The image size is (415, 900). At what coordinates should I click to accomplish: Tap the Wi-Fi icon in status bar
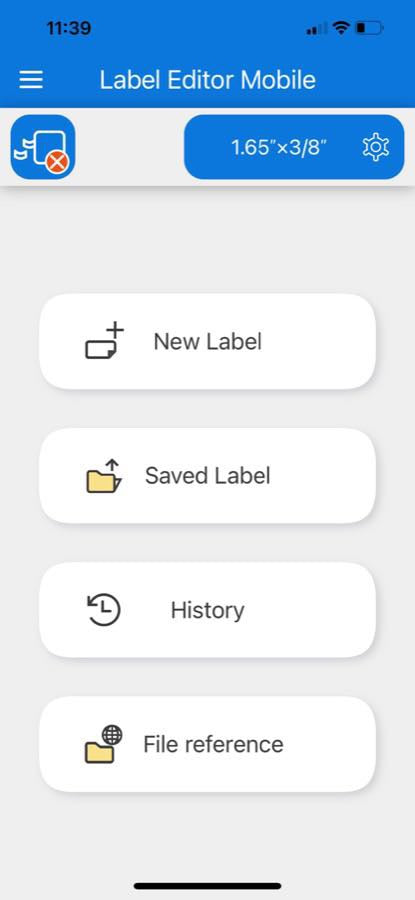[x=342, y=28]
